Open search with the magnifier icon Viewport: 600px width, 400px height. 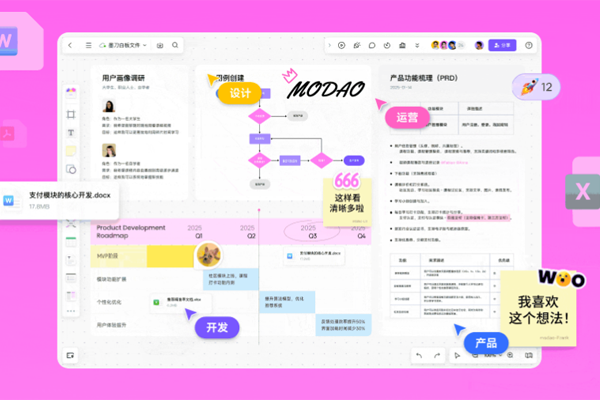click(175, 45)
